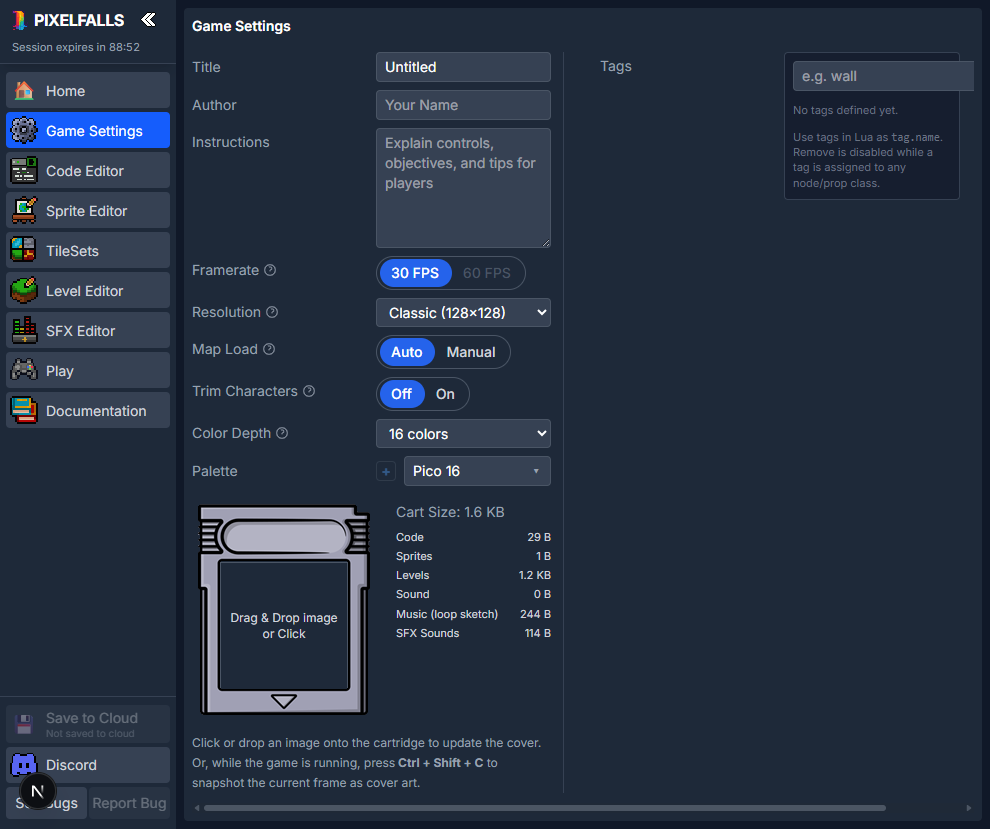Switch framerate to 60 FPS
Viewport: 990px width, 829px height.
[x=487, y=273]
